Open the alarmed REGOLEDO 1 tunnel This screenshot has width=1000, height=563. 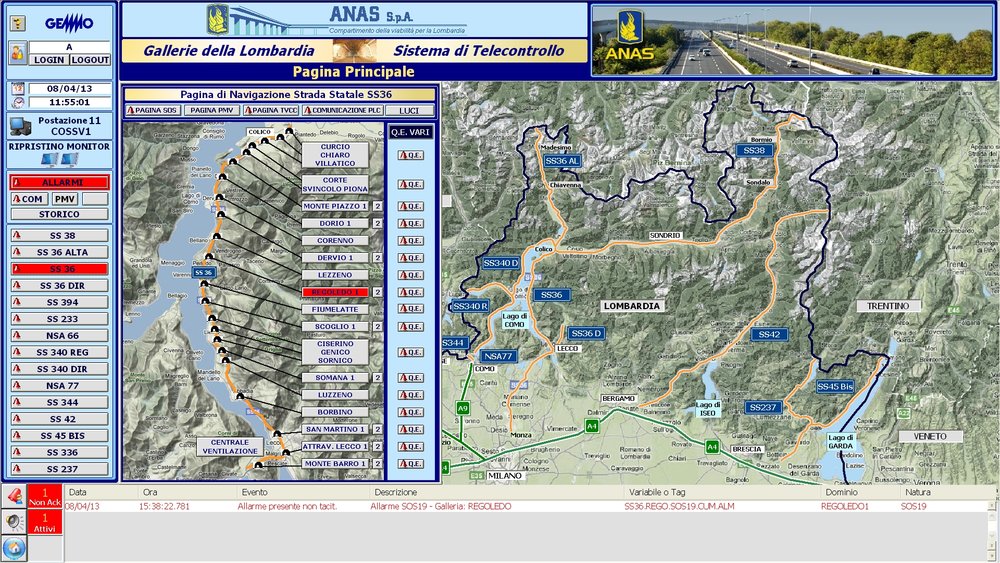[335, 292]
